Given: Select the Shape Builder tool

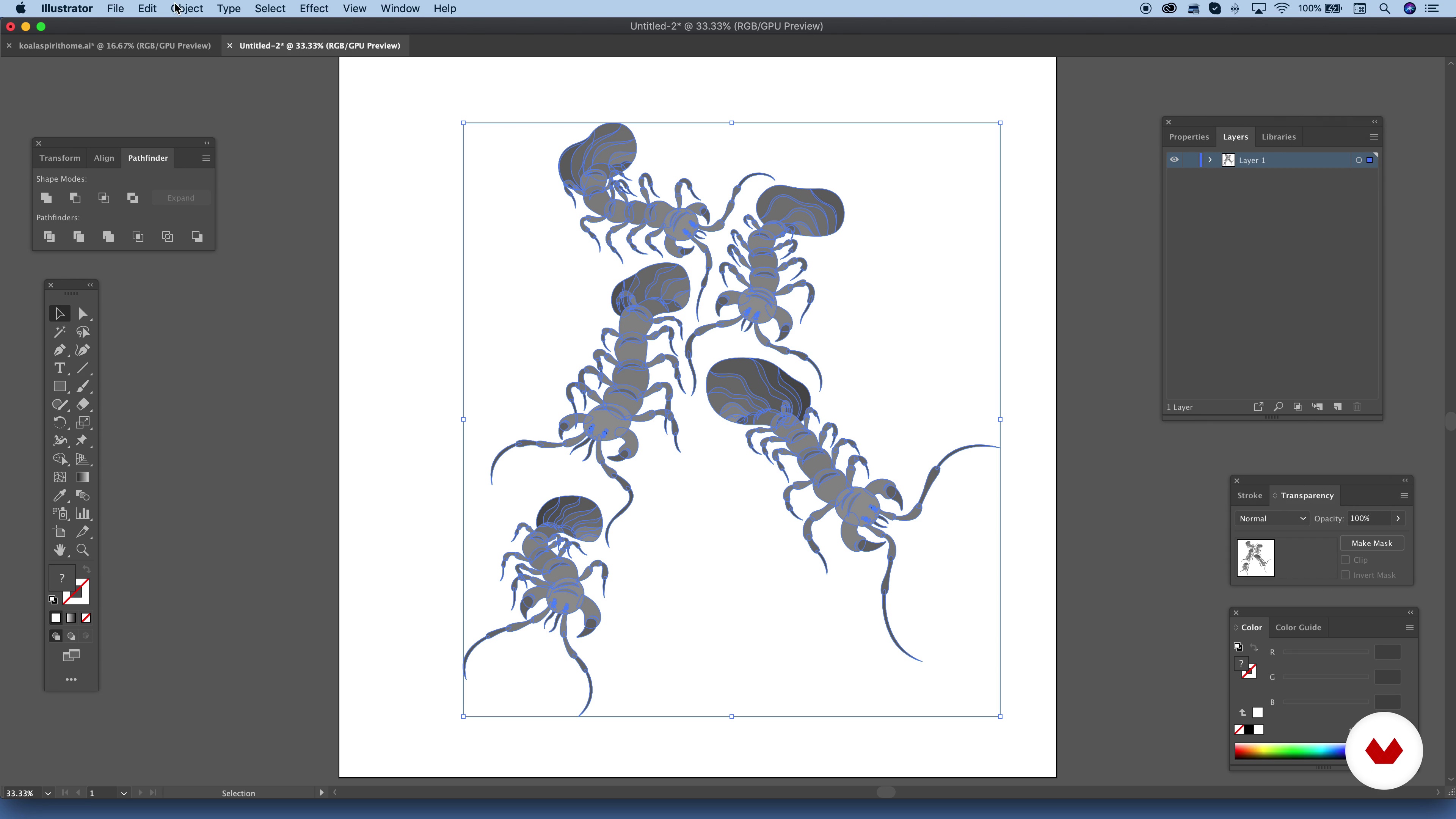Looking at the screenshot, I should (x=60, y=458).
